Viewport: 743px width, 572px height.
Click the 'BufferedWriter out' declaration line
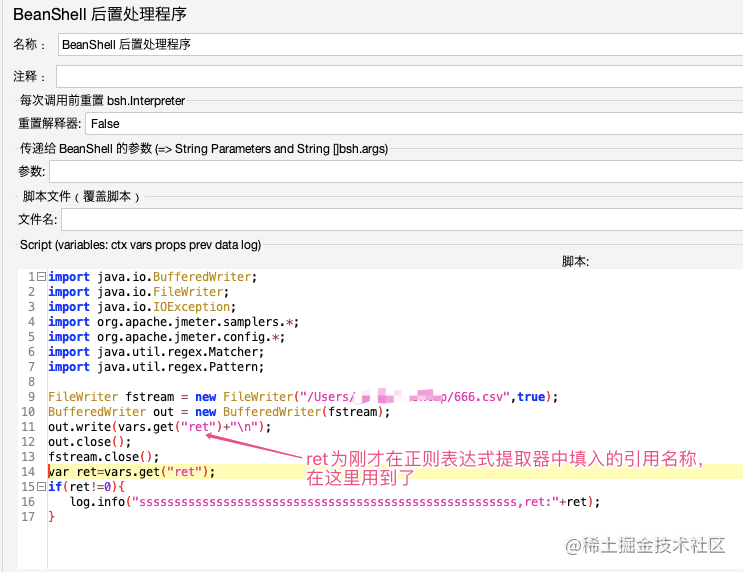(x=219, y=412)
